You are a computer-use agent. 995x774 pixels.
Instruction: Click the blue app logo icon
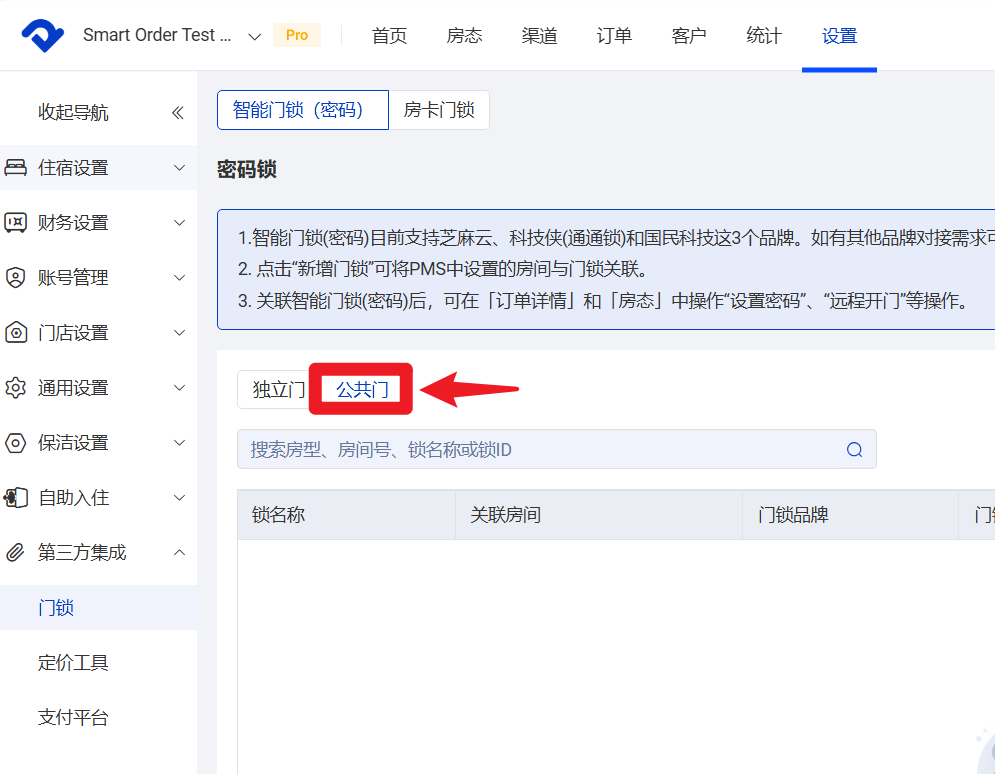click(x=43, y=36)
